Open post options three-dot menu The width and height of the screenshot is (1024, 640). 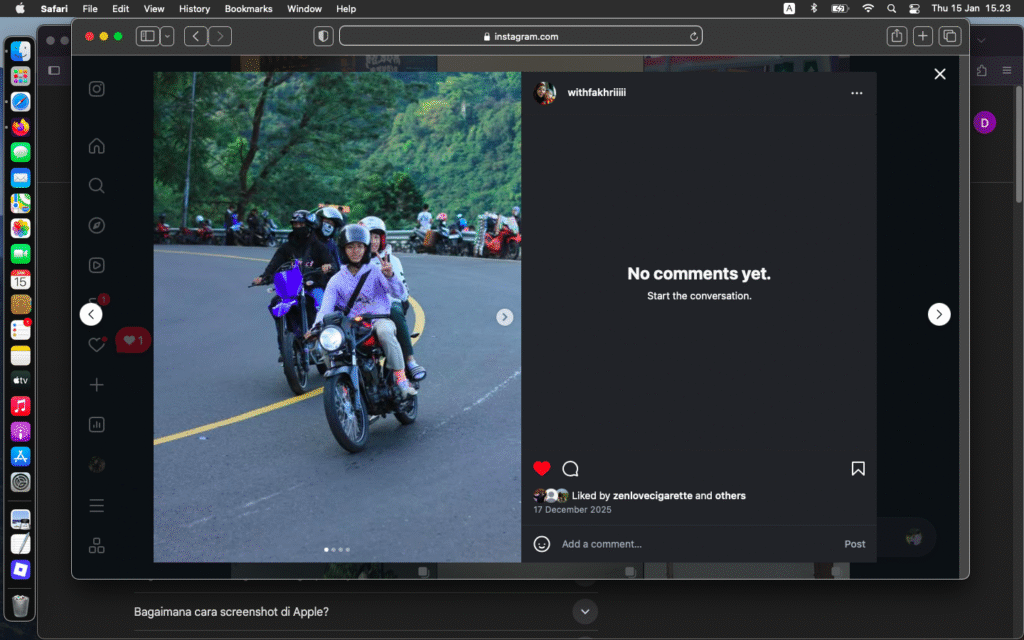coord(857,93)
